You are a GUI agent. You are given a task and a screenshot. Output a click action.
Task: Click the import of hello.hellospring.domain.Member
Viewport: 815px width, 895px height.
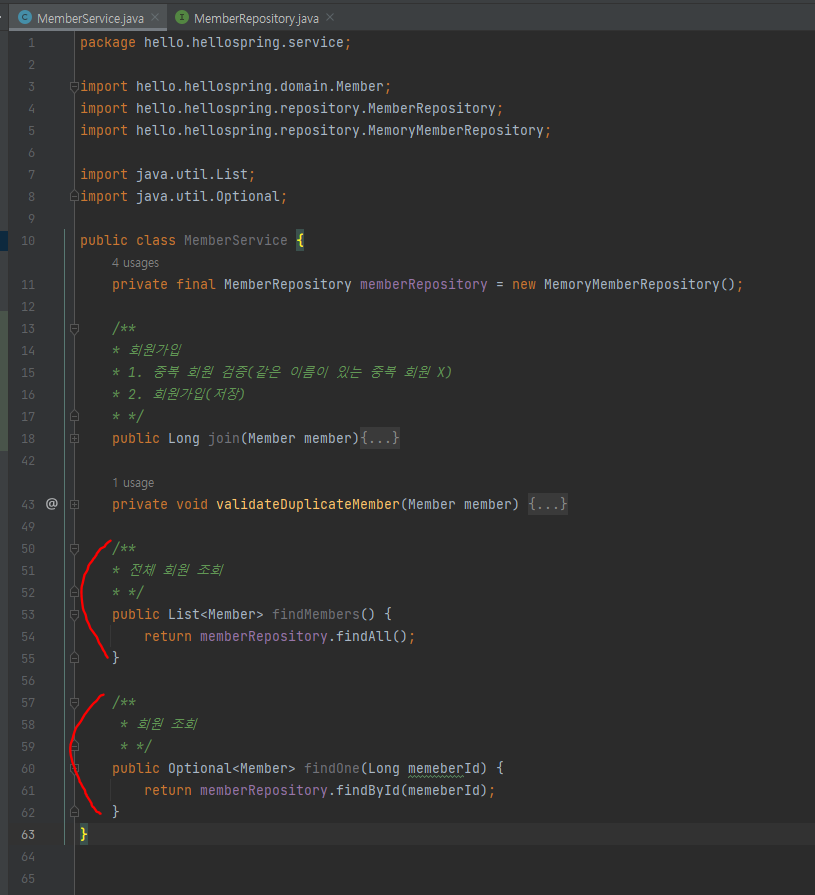235,86
